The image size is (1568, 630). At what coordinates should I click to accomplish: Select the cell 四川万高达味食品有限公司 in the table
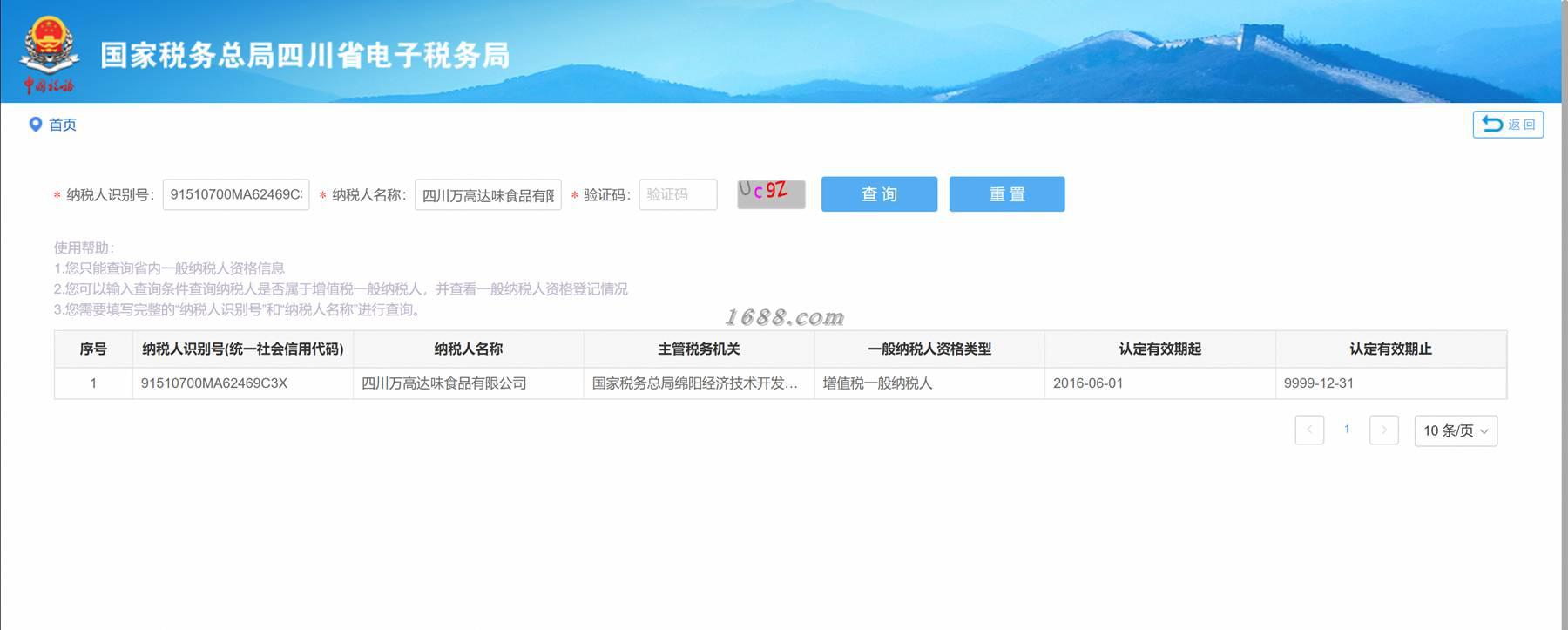(469, 383)
